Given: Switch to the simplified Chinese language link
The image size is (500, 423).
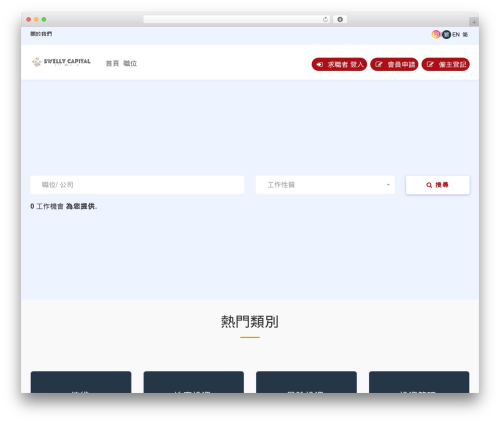Looking at the screenshot, I should (465, 34).
